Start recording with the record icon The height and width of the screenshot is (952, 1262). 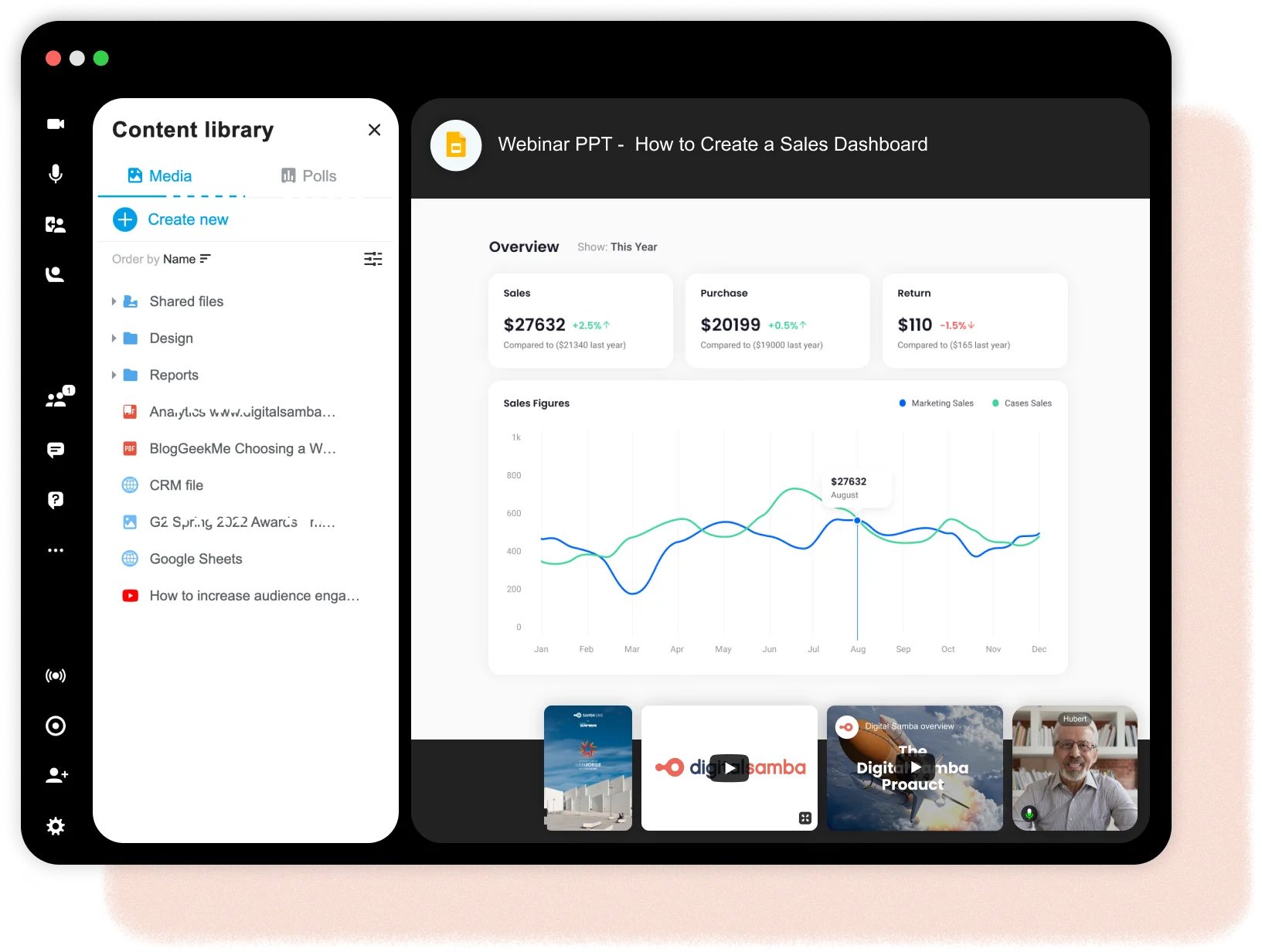pos(56,726)
